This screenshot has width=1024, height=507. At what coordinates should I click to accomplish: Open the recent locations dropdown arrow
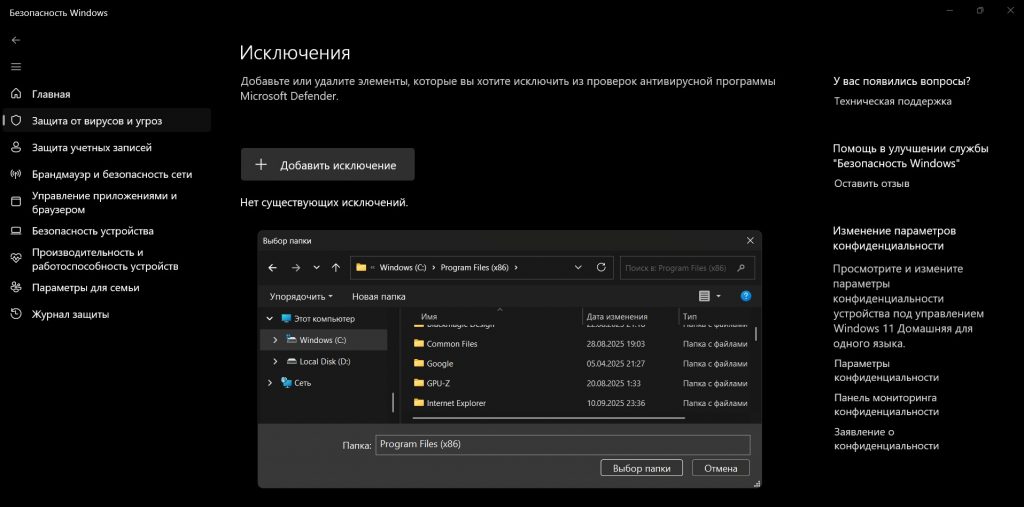[316, 268]
